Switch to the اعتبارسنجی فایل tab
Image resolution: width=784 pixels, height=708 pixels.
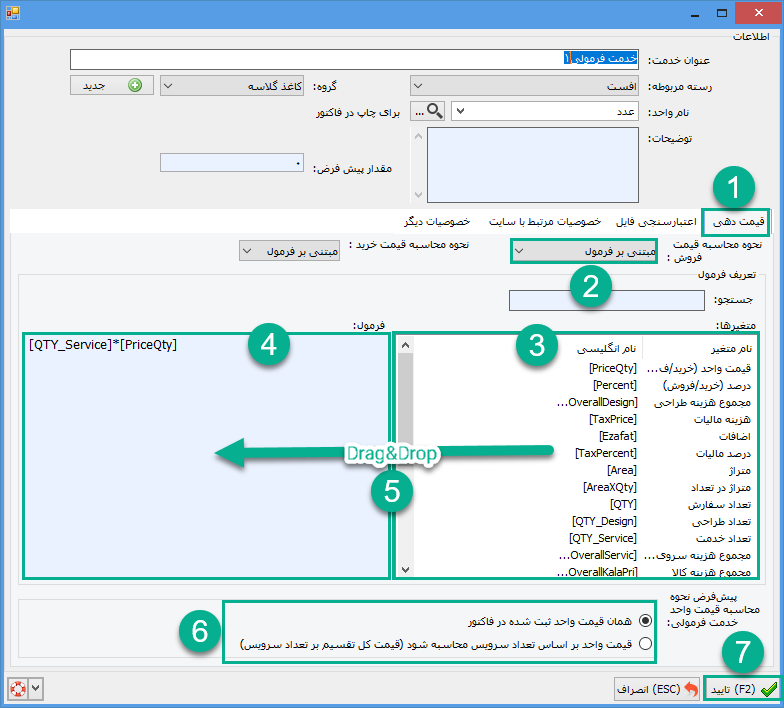click(x=651, y=221)
